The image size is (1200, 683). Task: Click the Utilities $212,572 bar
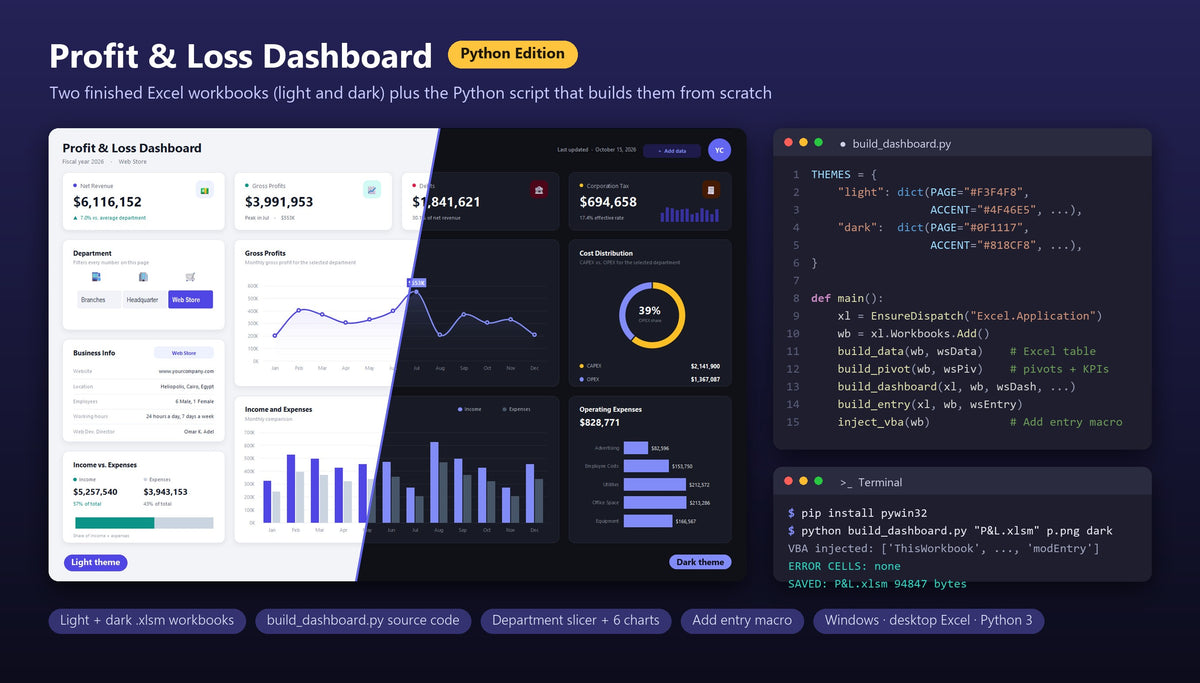(654, 484)
